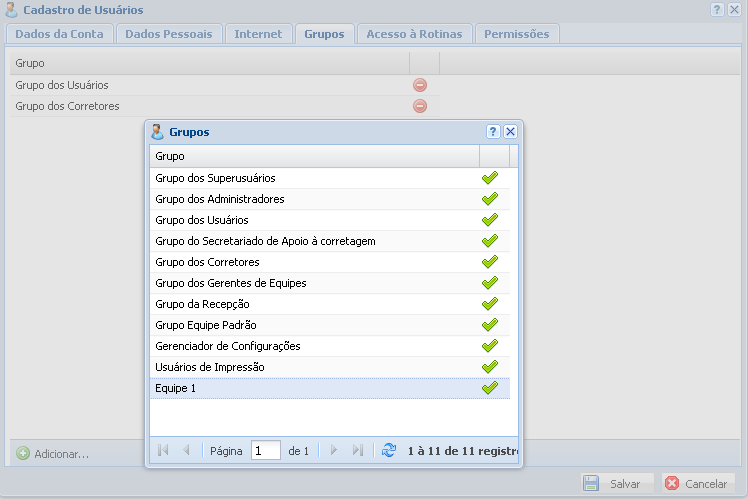The width and height of the screenshot is (748, 499).
Task: Go to Acesso à Rotinas tab
Action: pyautogui.click(x=414, y=34)
